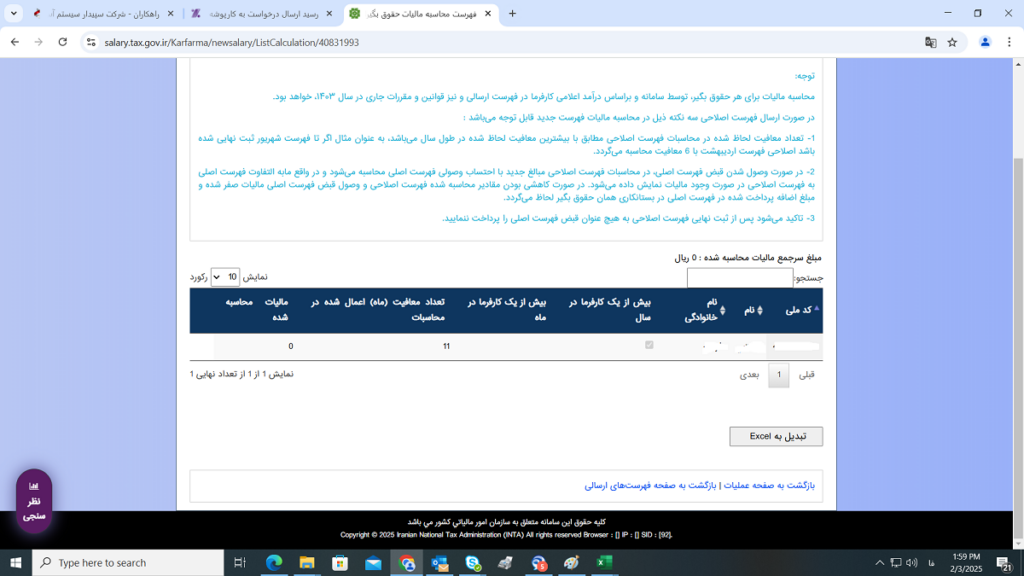Bookmark this page with the star icon
Viewport: 1024px width, 576px height.
point(952,42)
